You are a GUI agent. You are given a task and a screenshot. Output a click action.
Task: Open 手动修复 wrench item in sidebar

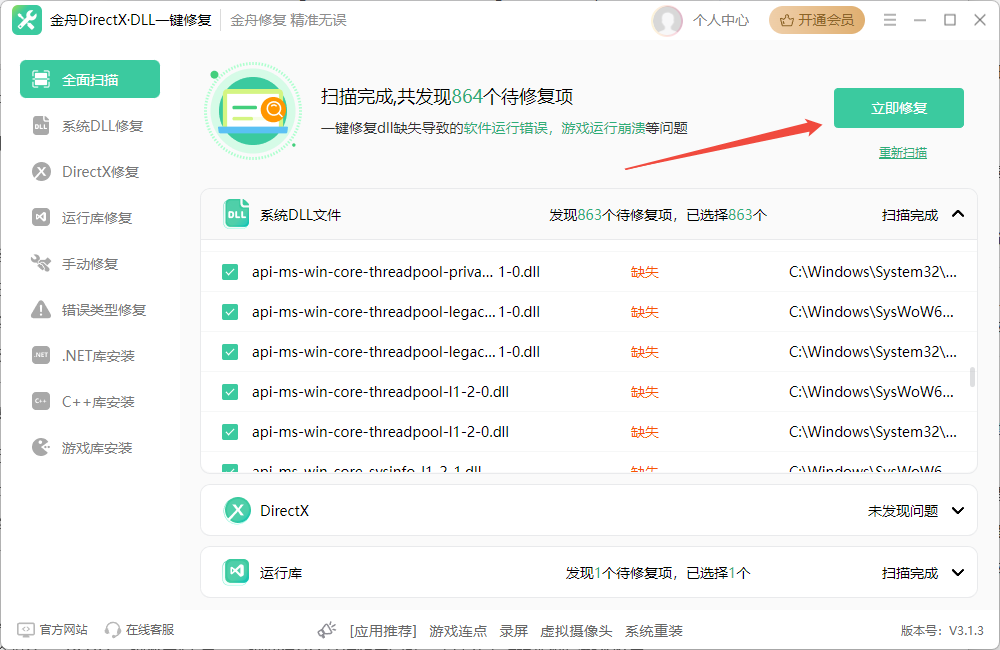(90, 263)
